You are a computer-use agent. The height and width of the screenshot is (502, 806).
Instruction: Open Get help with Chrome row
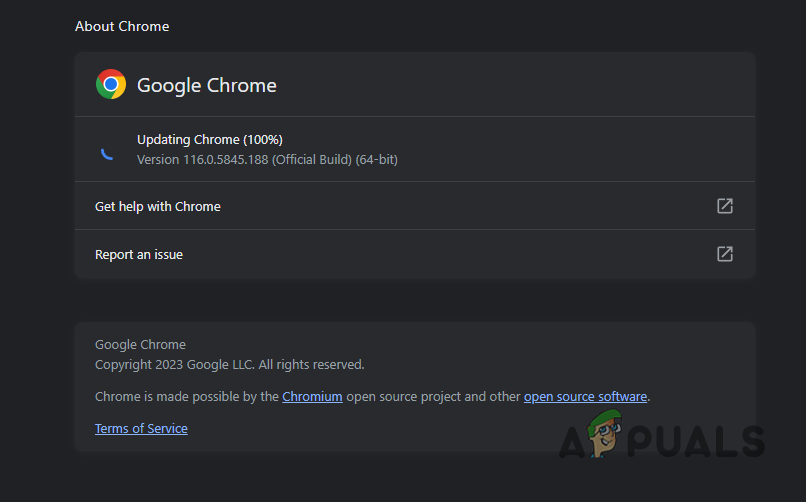(x=415, y=206)
